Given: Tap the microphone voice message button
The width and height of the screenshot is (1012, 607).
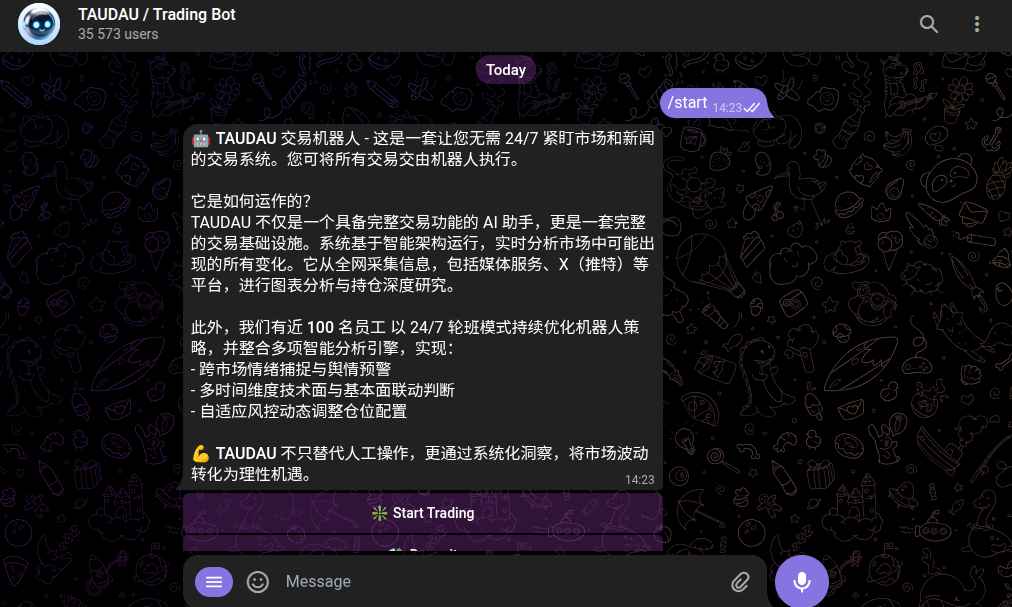Looking at the screenshot, I should pos(802,581).
